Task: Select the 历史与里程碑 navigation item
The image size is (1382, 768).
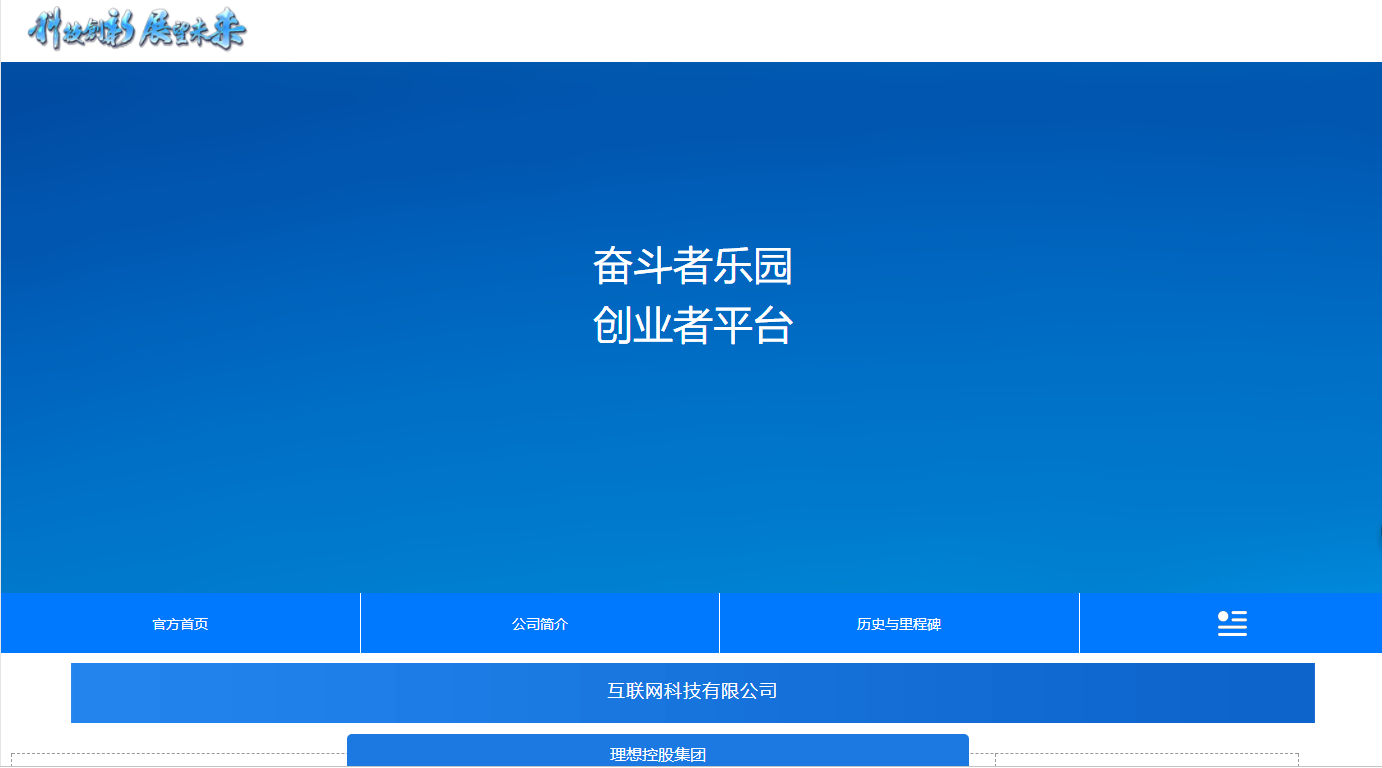Action: (899, 624)
